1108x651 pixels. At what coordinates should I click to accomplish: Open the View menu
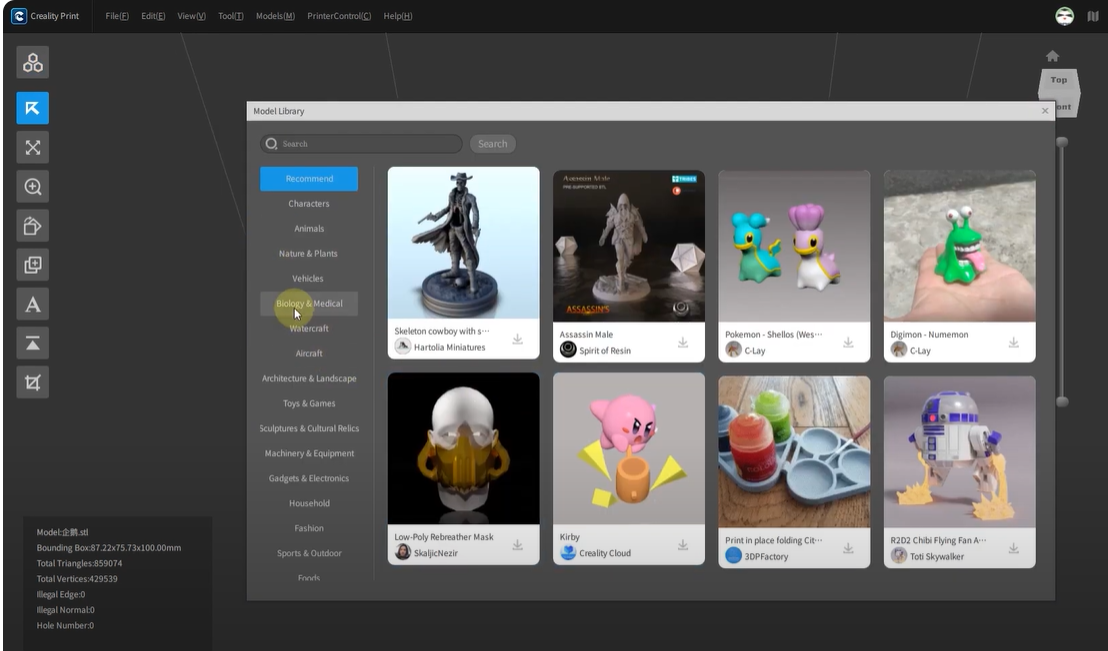tap(191, 16)
